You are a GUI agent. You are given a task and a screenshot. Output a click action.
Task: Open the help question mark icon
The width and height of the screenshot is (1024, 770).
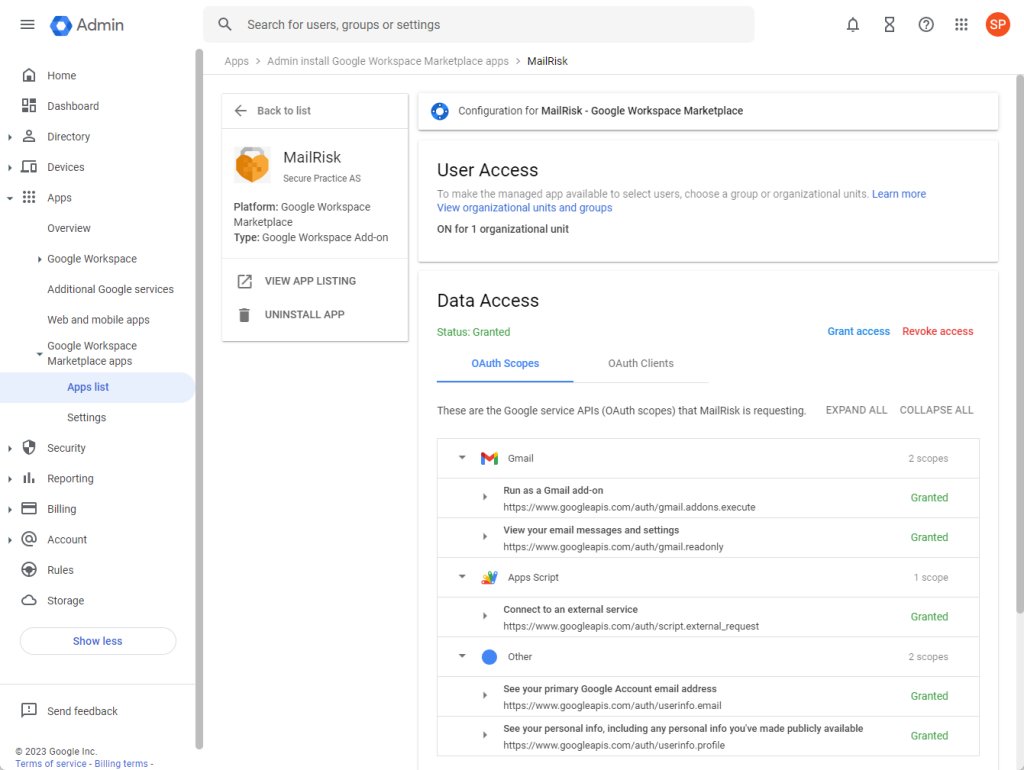pos(926,25)
